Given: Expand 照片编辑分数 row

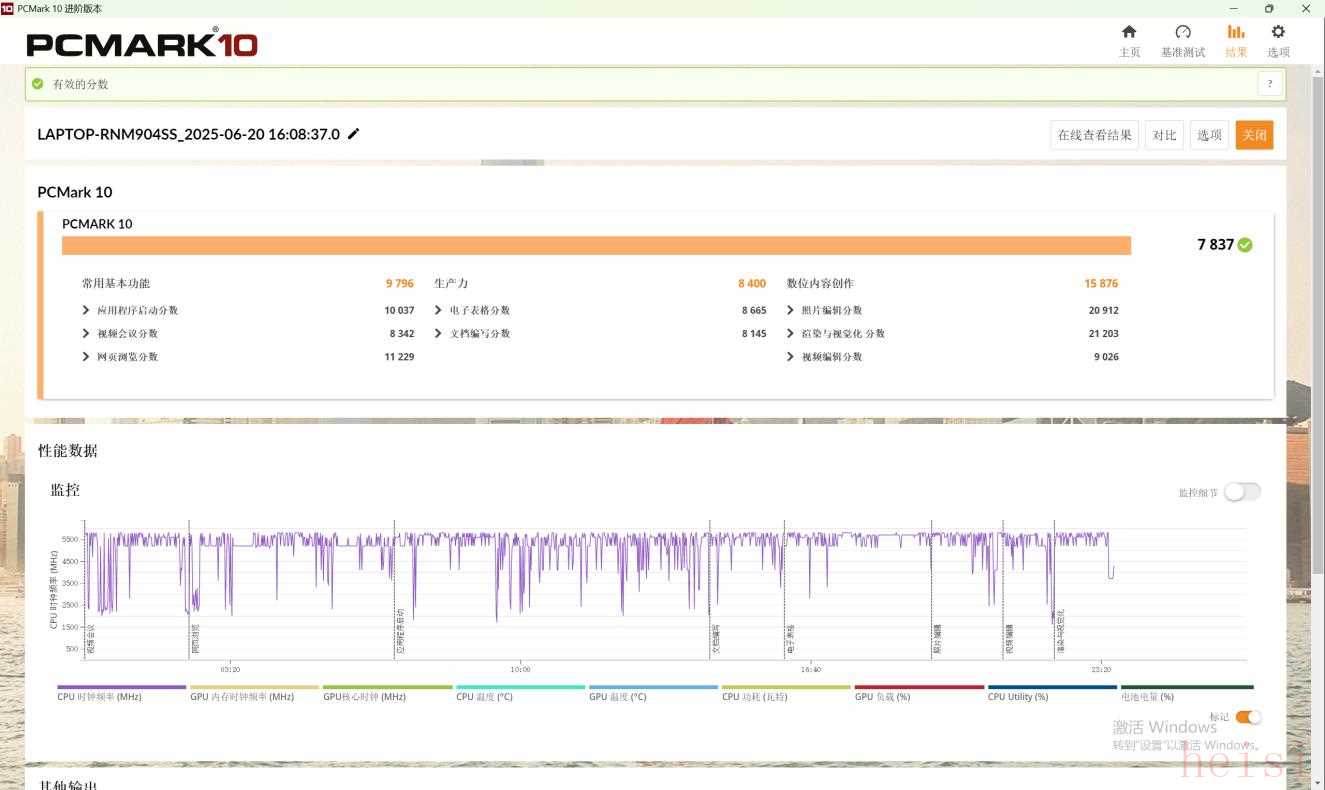Looking at the screenshot, I should point(791,310).
